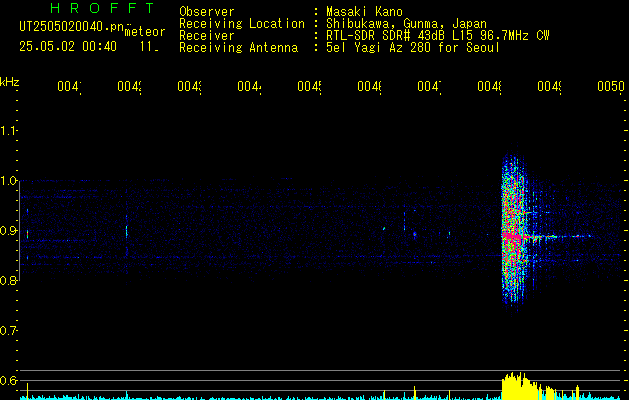Click the horizontal echo tail after the burst
Screen dimensions: 629x400
(x=562, y=237)
